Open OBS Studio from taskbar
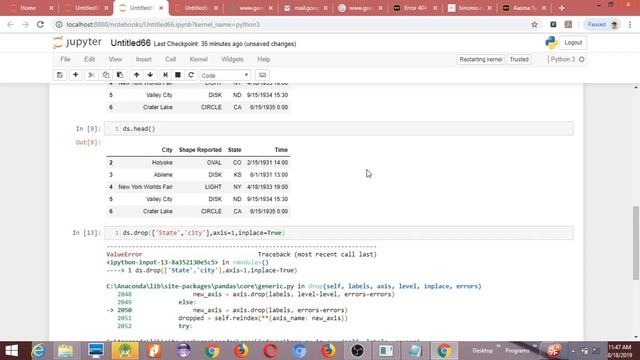The image size is (640, 360). (x=358, y=351)
